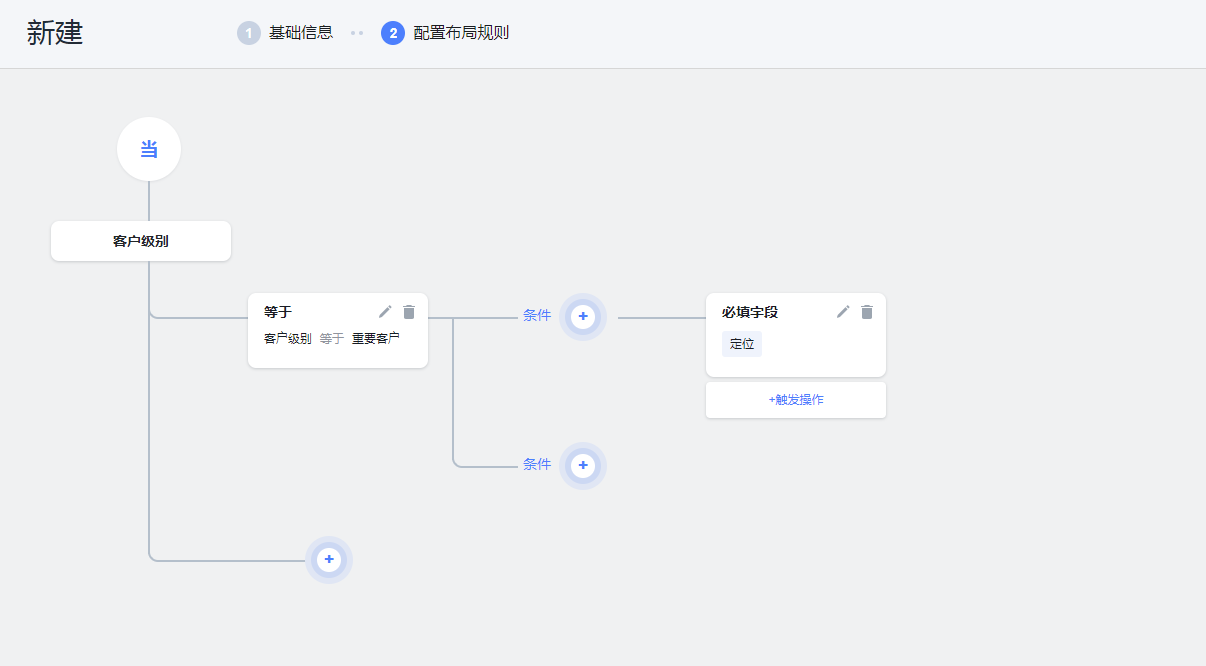Add a new branch with bottom plus icon
Screen dimensions: 1206x666
click(329, 560)
